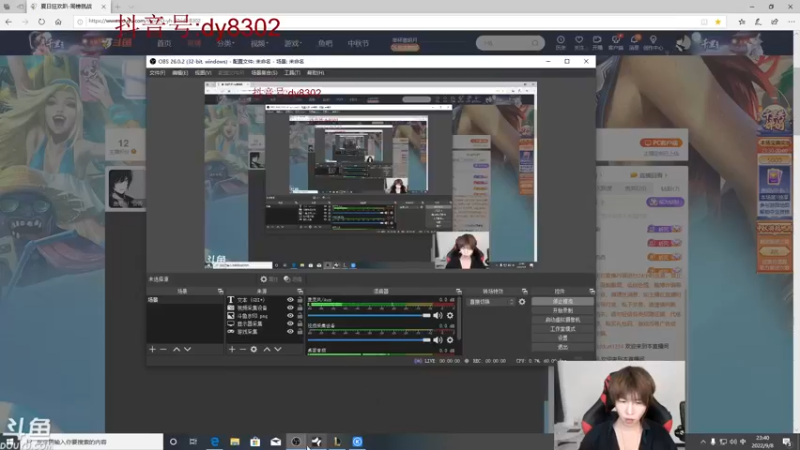Hide the Text (GDI+) source
800x450 pixels.
pos(290,300)
